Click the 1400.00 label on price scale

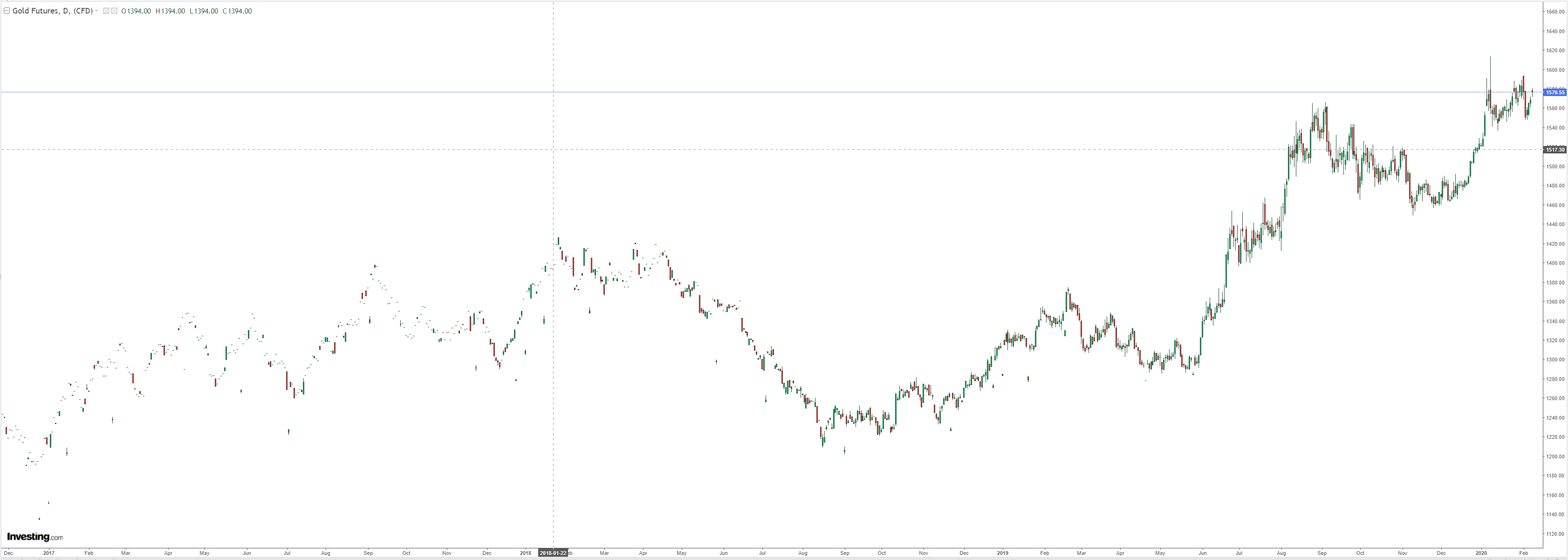click(x=1555, y=263)
